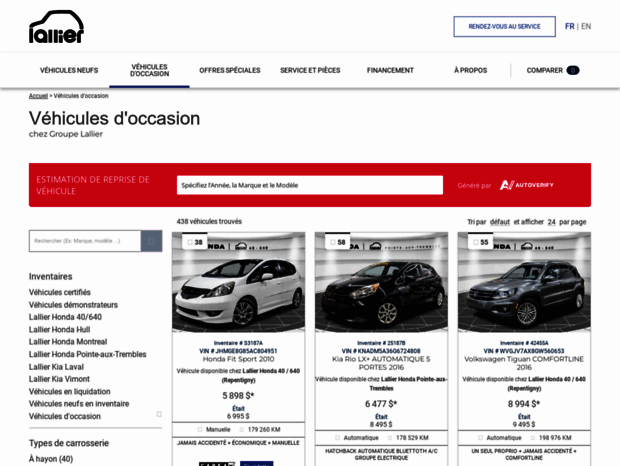
Task: Open Honda Fit Sport 2010 title
Action: (x=238, y=359)
